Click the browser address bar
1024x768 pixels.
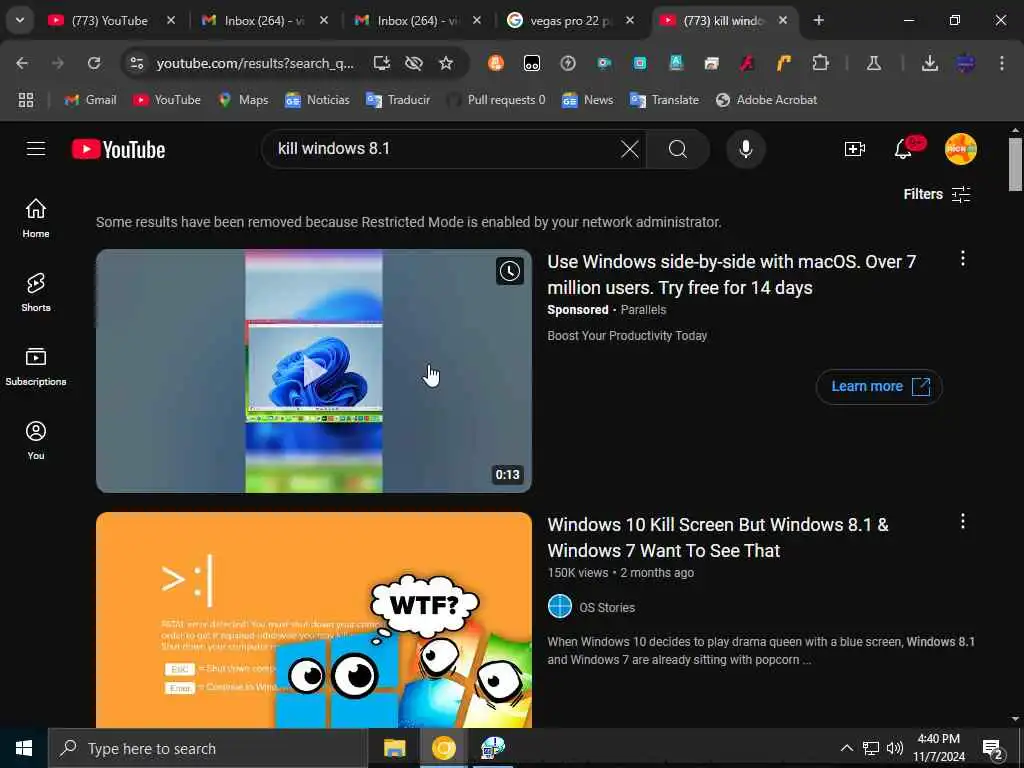pyautogui.click(x=255, y=63)
